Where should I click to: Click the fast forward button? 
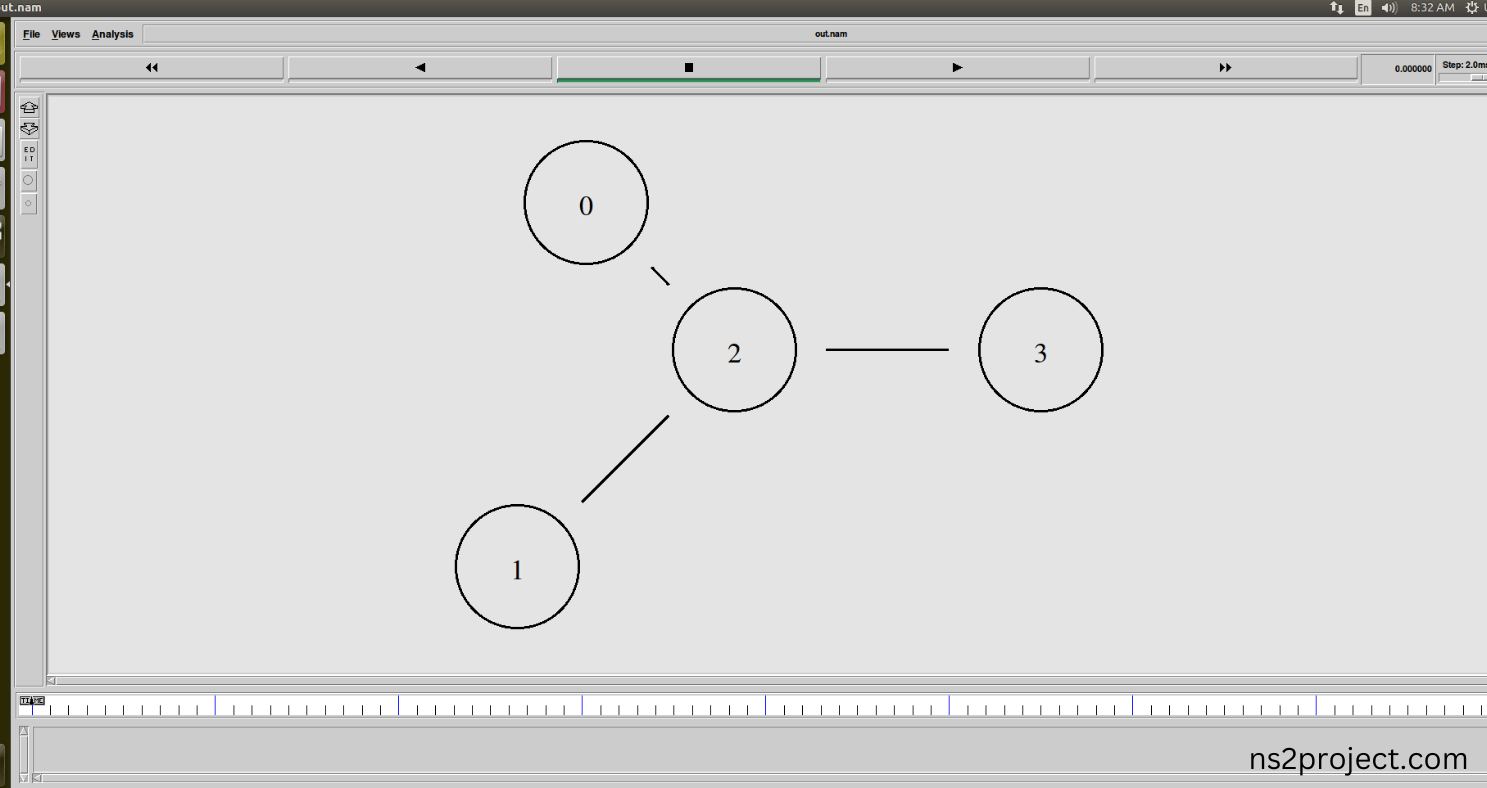pyautogui.click(x=1226, y=68)
